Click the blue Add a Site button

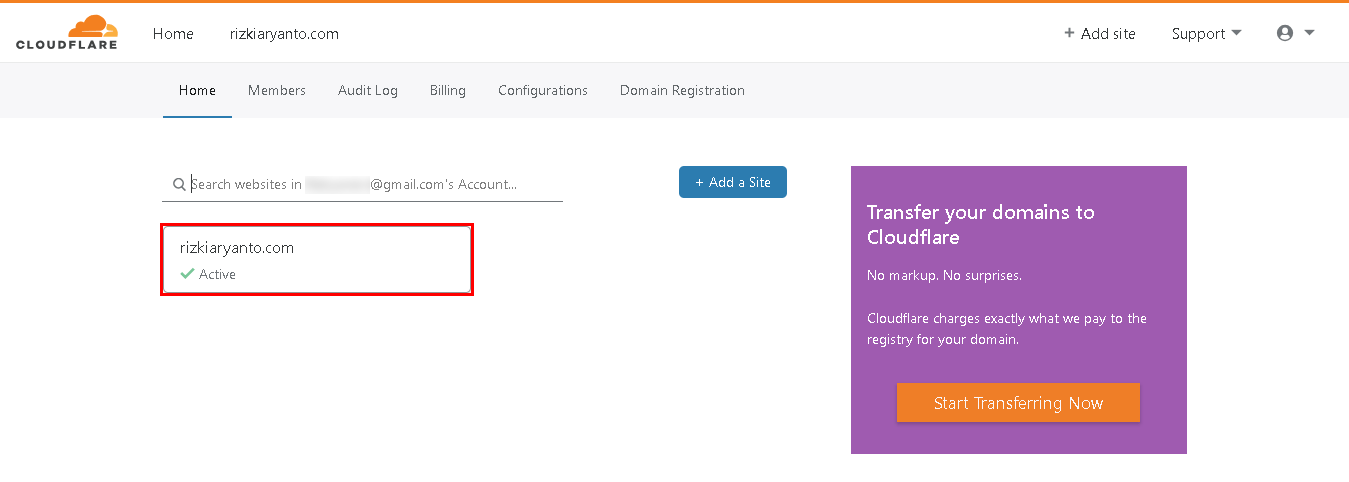[x=733, y=182]
